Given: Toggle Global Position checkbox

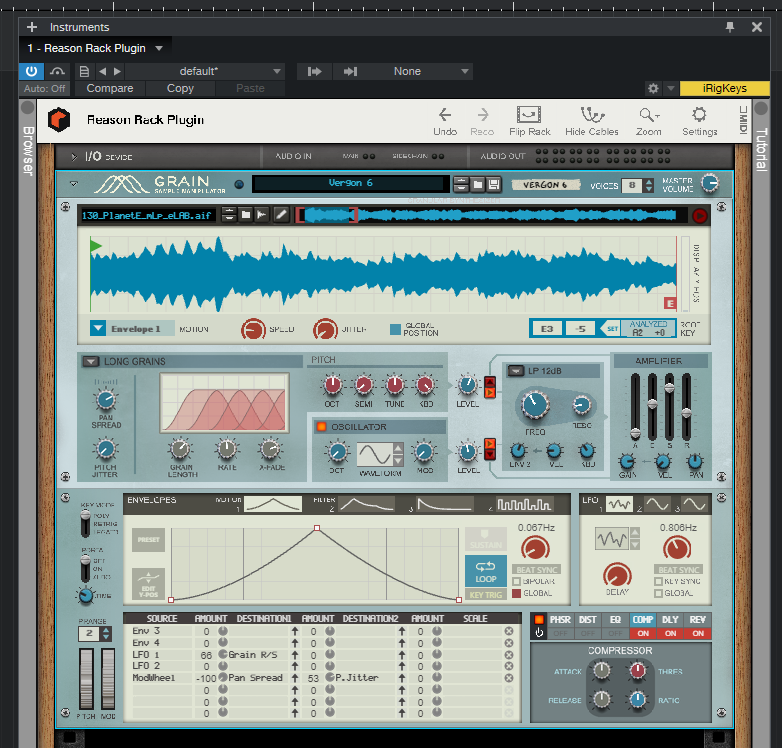Looking at the screenshot, I should 395,329.
